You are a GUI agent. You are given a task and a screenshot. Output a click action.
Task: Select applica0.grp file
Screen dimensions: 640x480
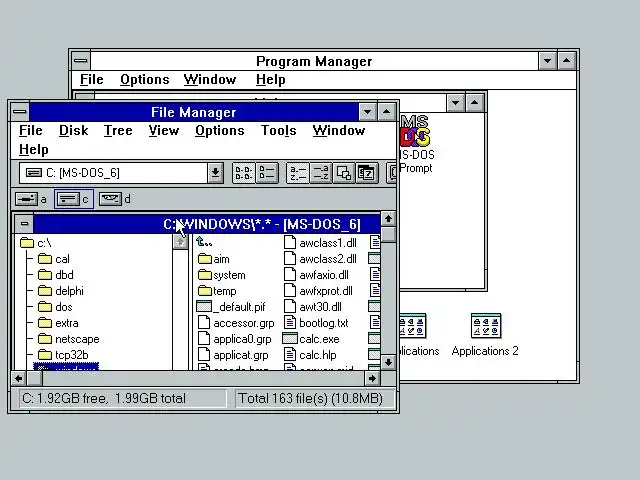(235, 339)
